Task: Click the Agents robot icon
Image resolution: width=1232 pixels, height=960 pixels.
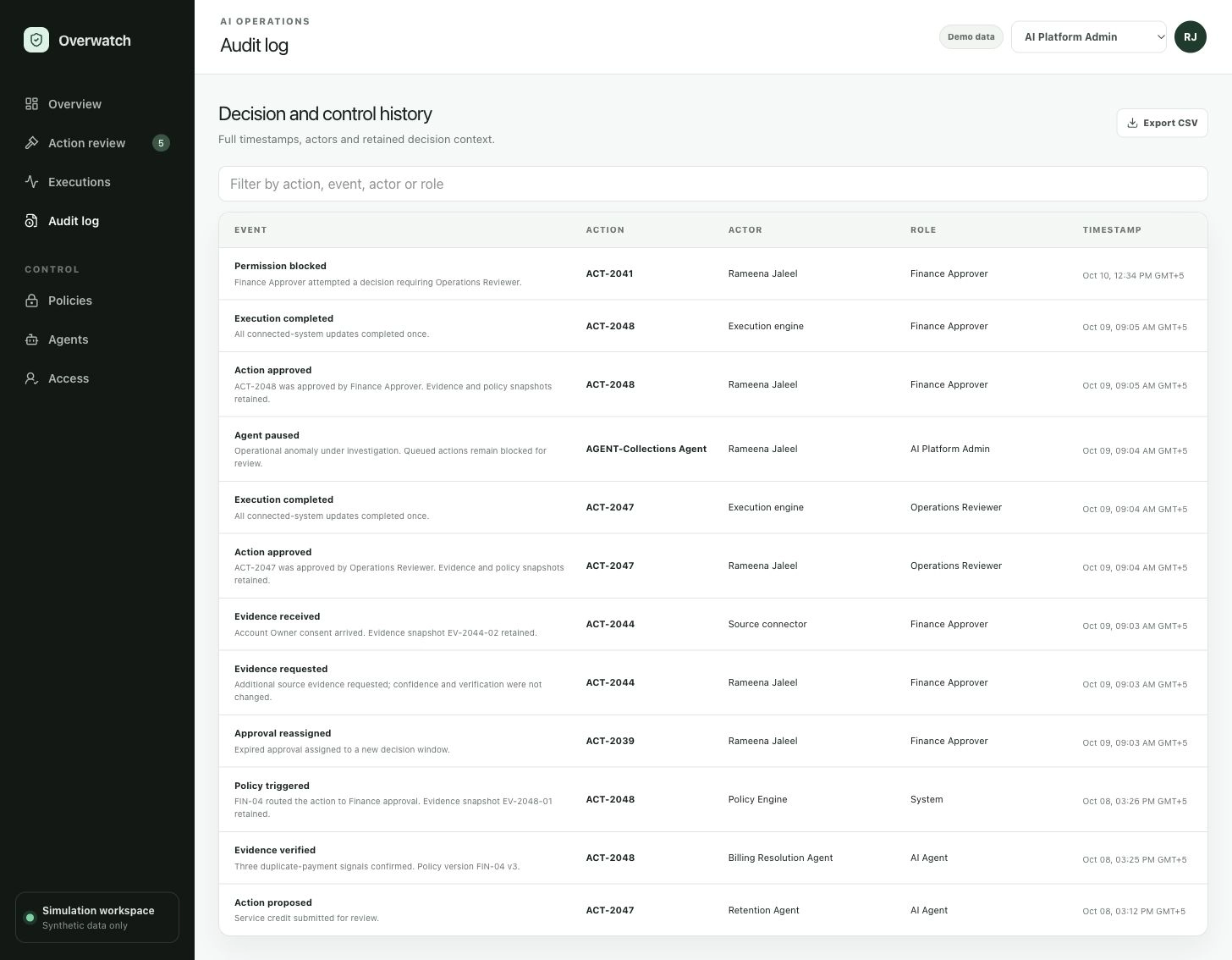Action: (x=31, y=339)
